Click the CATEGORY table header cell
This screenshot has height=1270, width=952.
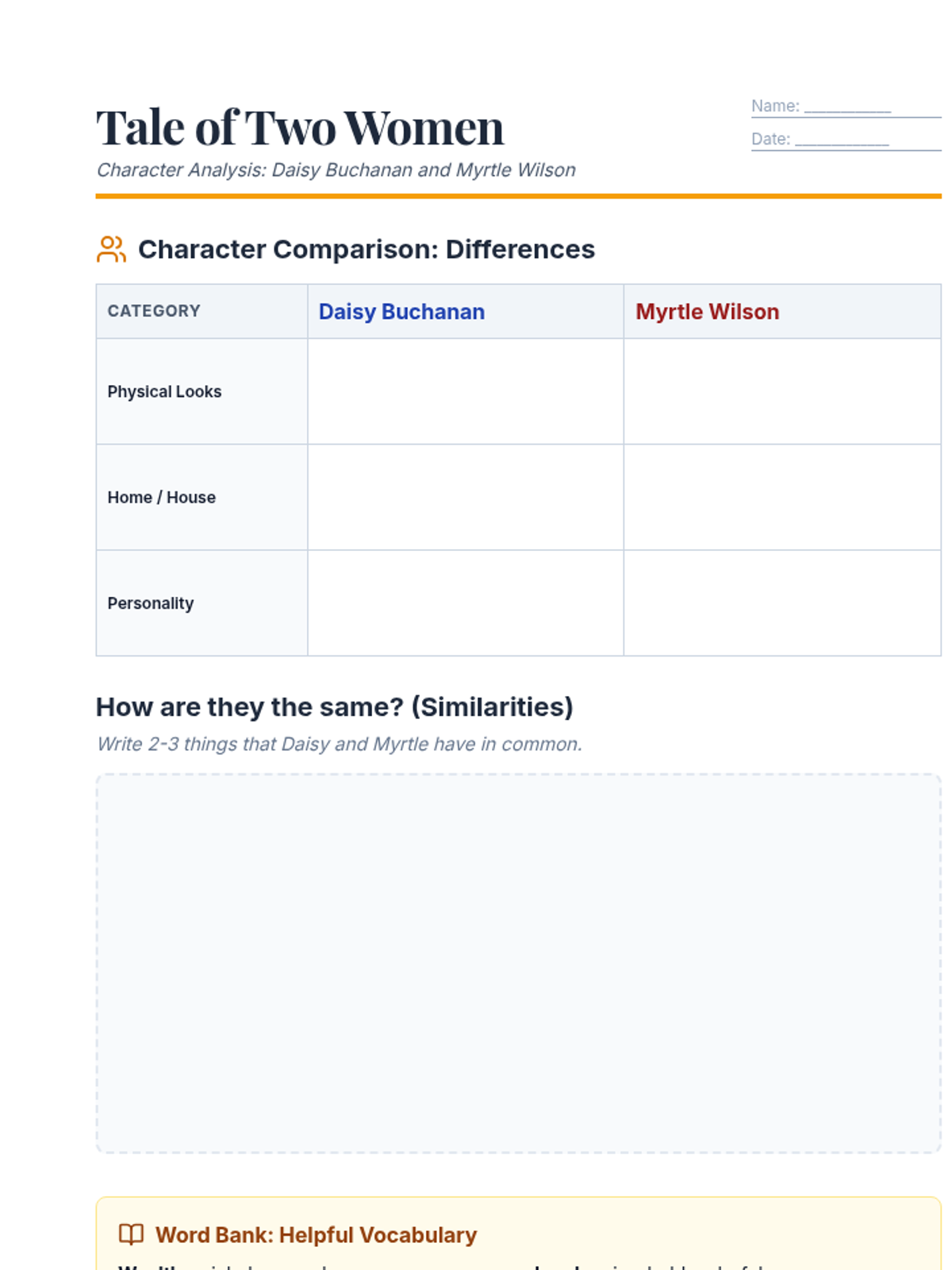tap(154, 311)
